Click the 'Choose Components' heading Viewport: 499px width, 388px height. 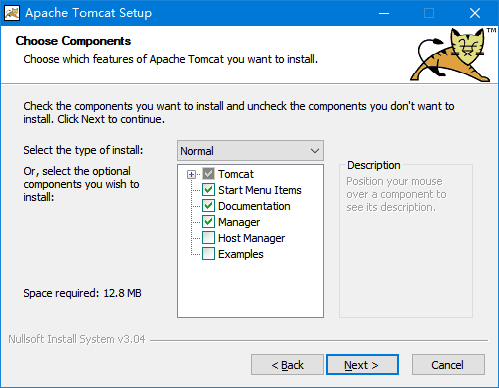[73, 41]
